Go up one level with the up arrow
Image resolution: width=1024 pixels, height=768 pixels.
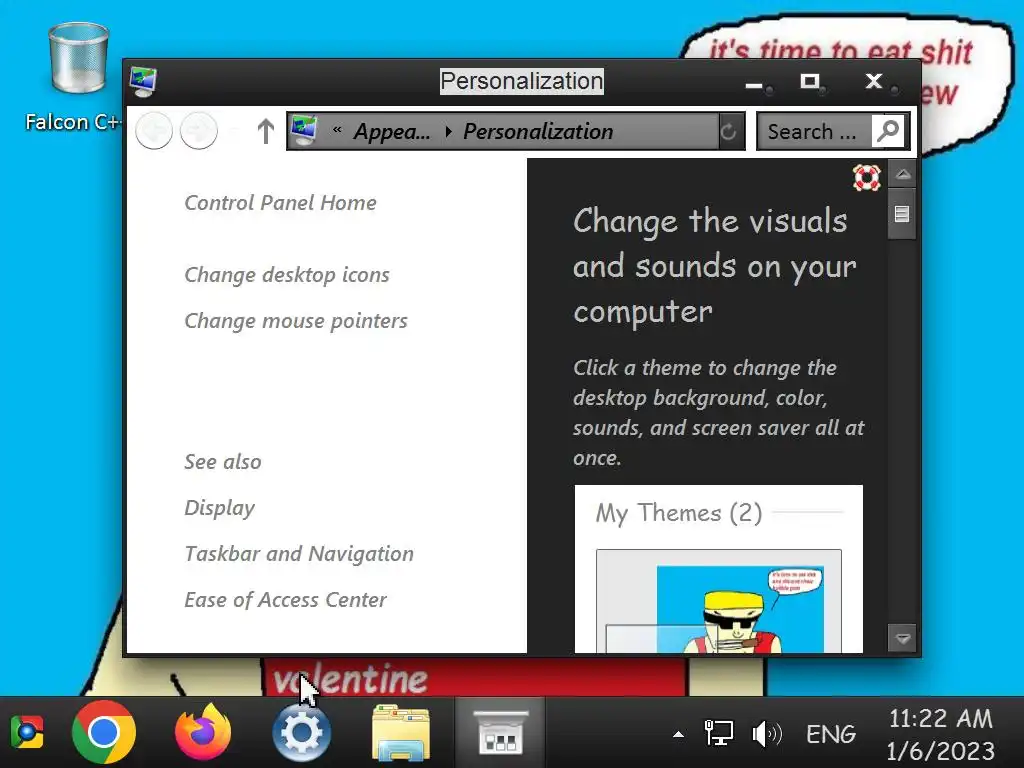[x=265, y=131]
